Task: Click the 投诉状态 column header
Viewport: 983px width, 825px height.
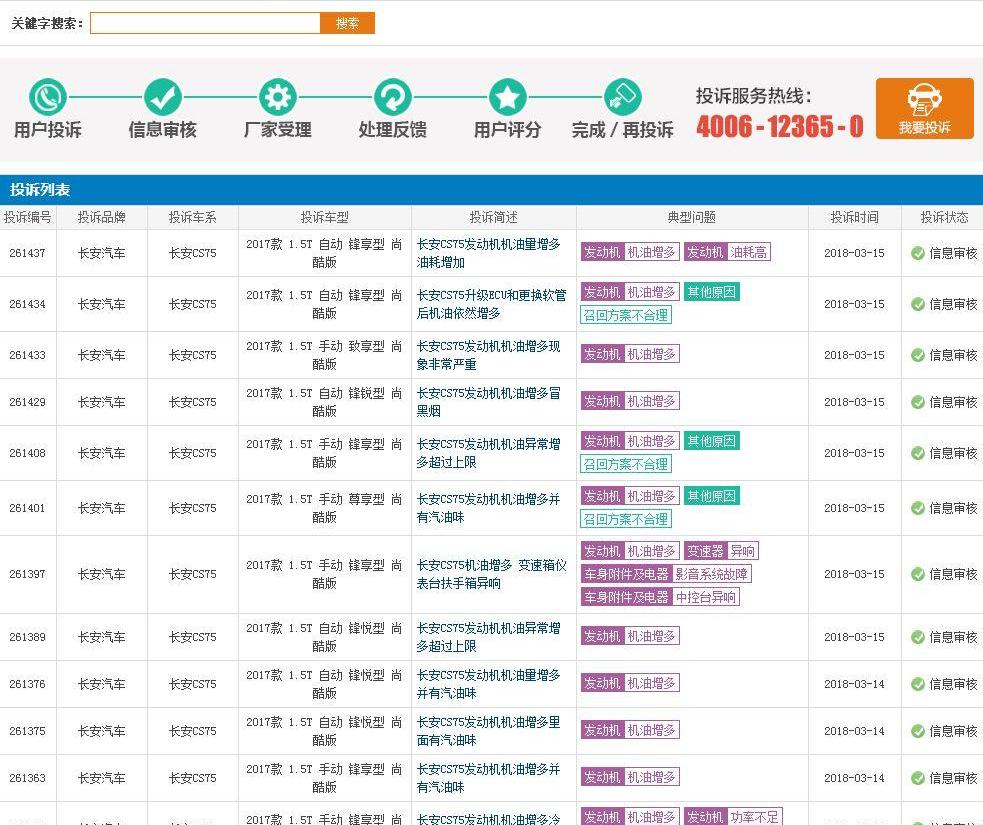Action: click(x=943, y=218)
